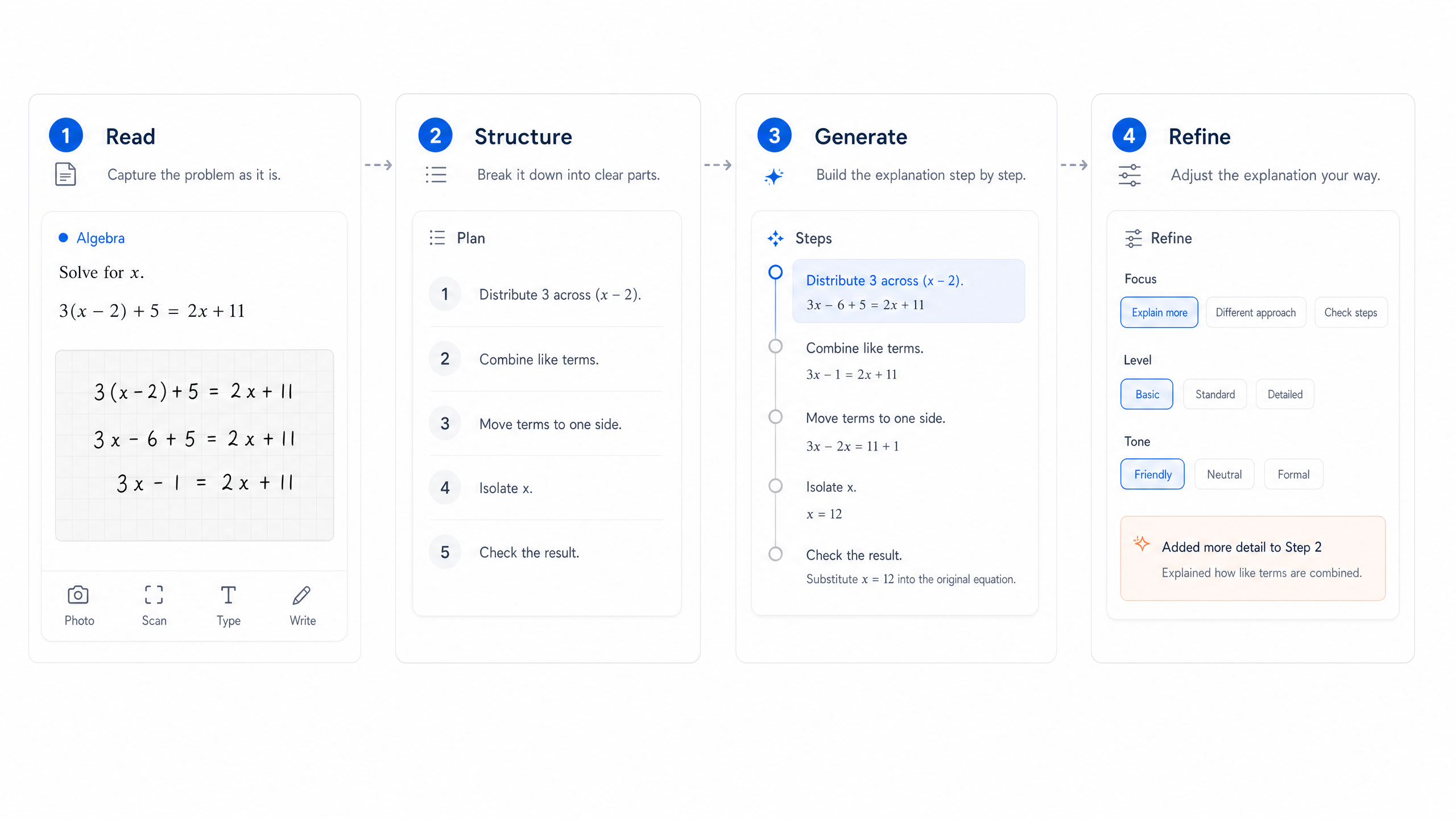
Task: Click the Steps sparkle icon
Action: tap(775, 238)
